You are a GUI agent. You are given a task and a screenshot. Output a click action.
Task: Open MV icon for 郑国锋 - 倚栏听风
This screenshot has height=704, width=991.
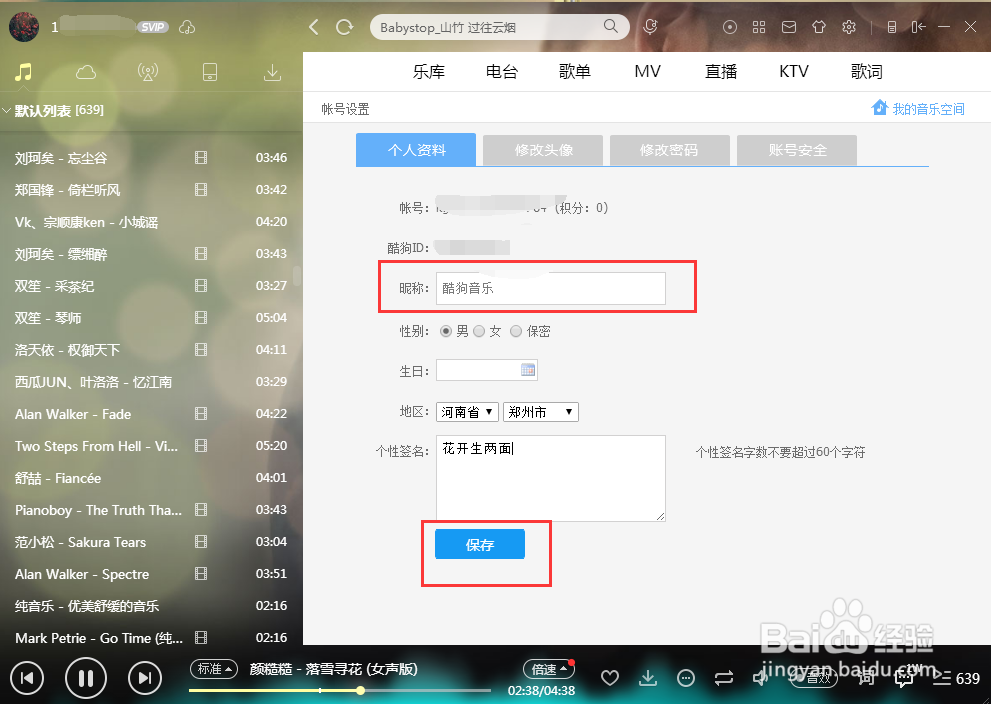coord(201,190)
